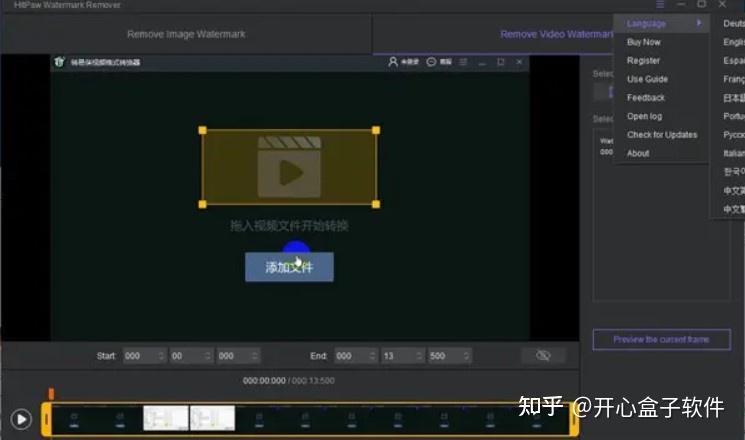Click top-right handle of watermark selection box

click(376, 130)
